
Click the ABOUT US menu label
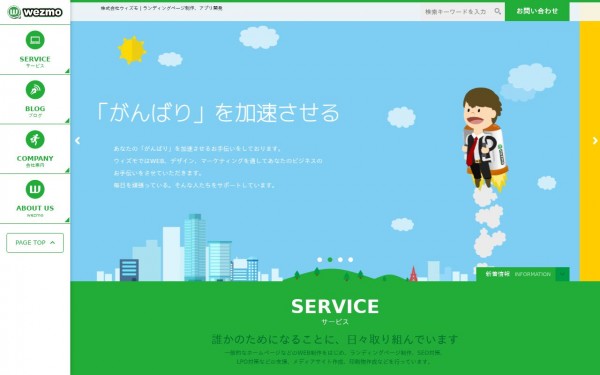[x=35, y=208]
